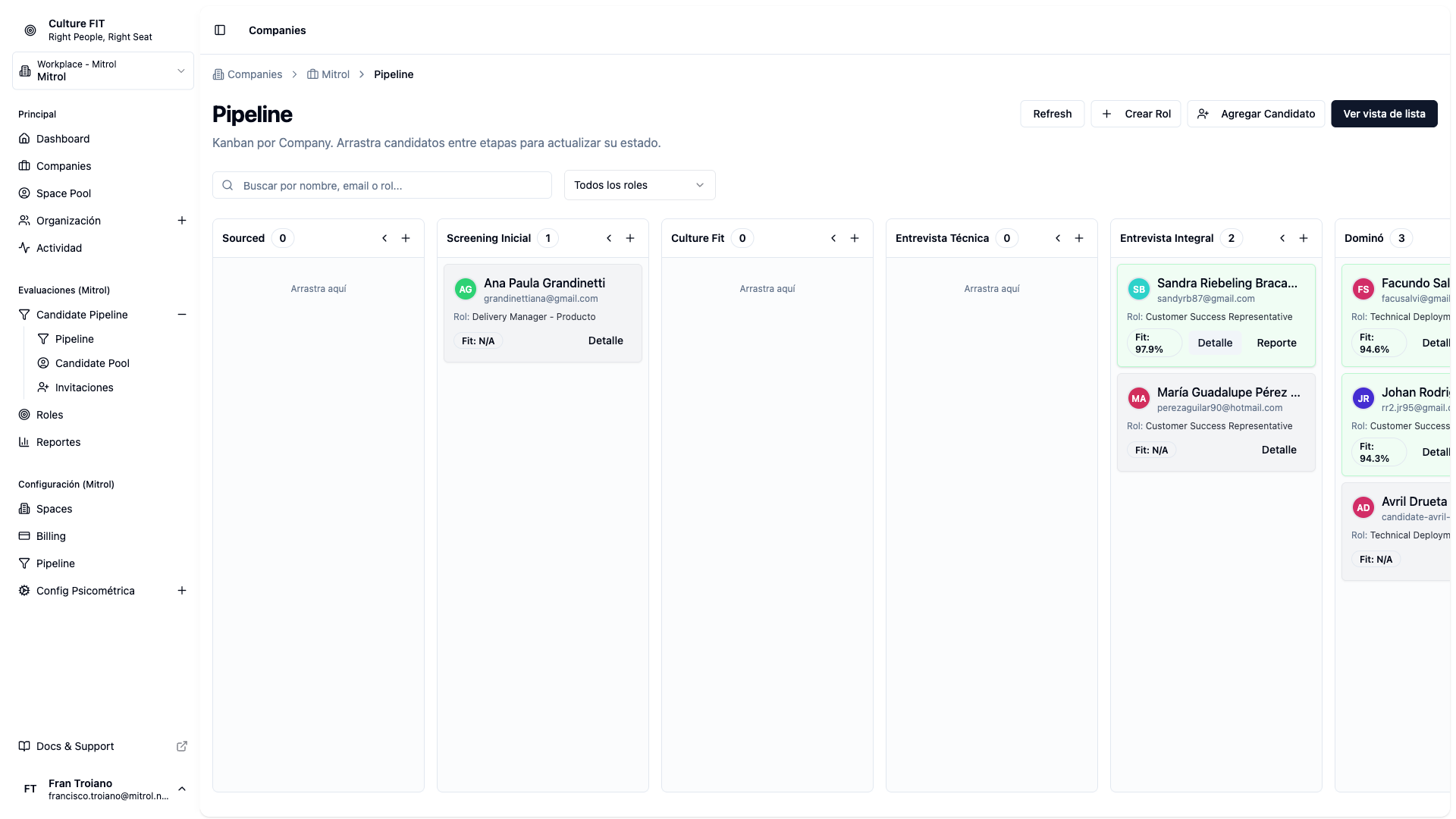Screen dimensions: 1456x819
Task: Open the Todos los roles dropdown
Action: point(639,185)
